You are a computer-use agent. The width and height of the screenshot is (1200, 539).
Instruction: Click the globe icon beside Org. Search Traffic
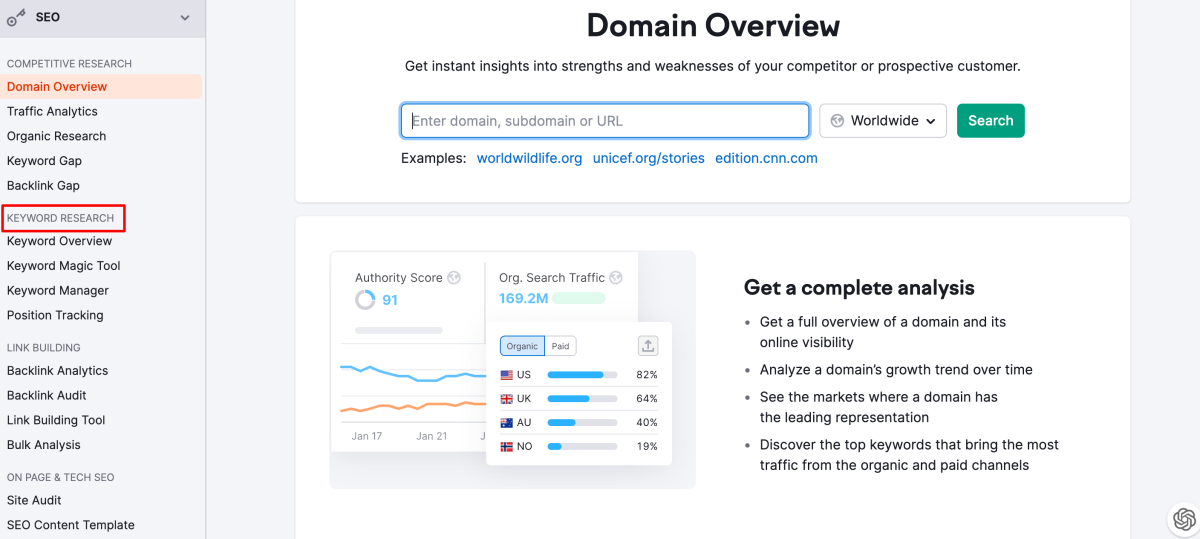pyautogui.click(x=616, y=278)
